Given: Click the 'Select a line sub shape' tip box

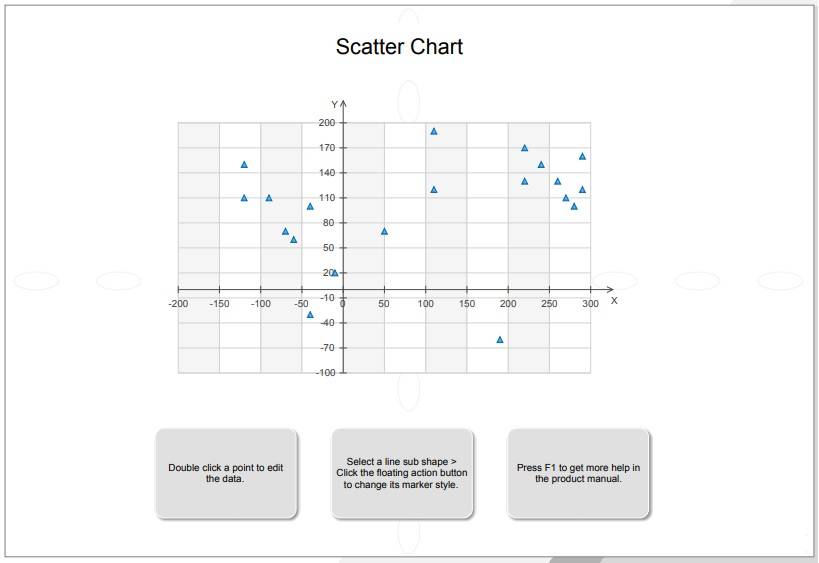Looking at the screenshot, I should 402,474.
